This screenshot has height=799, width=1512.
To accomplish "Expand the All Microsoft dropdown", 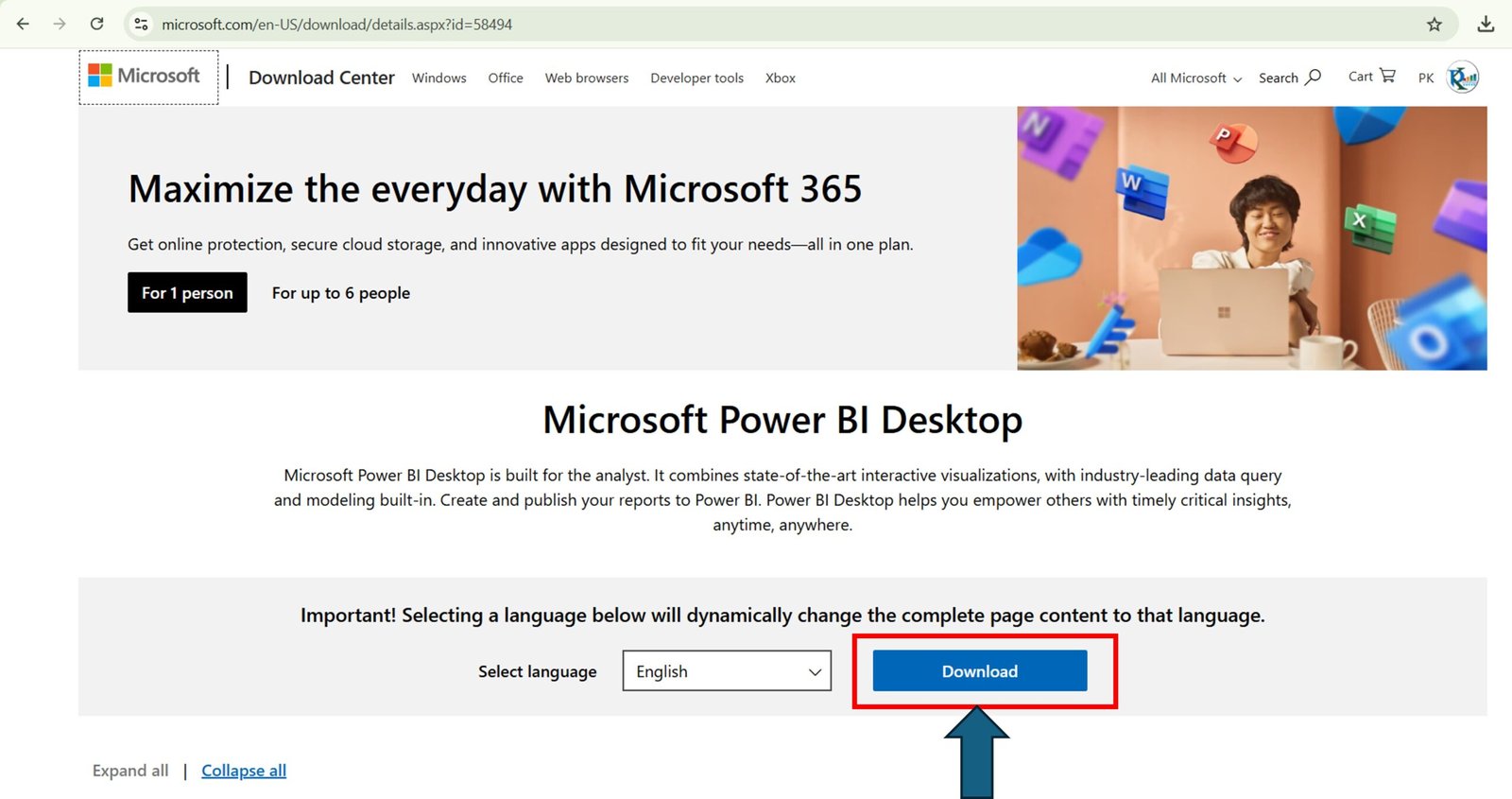I will (1196, 78).
